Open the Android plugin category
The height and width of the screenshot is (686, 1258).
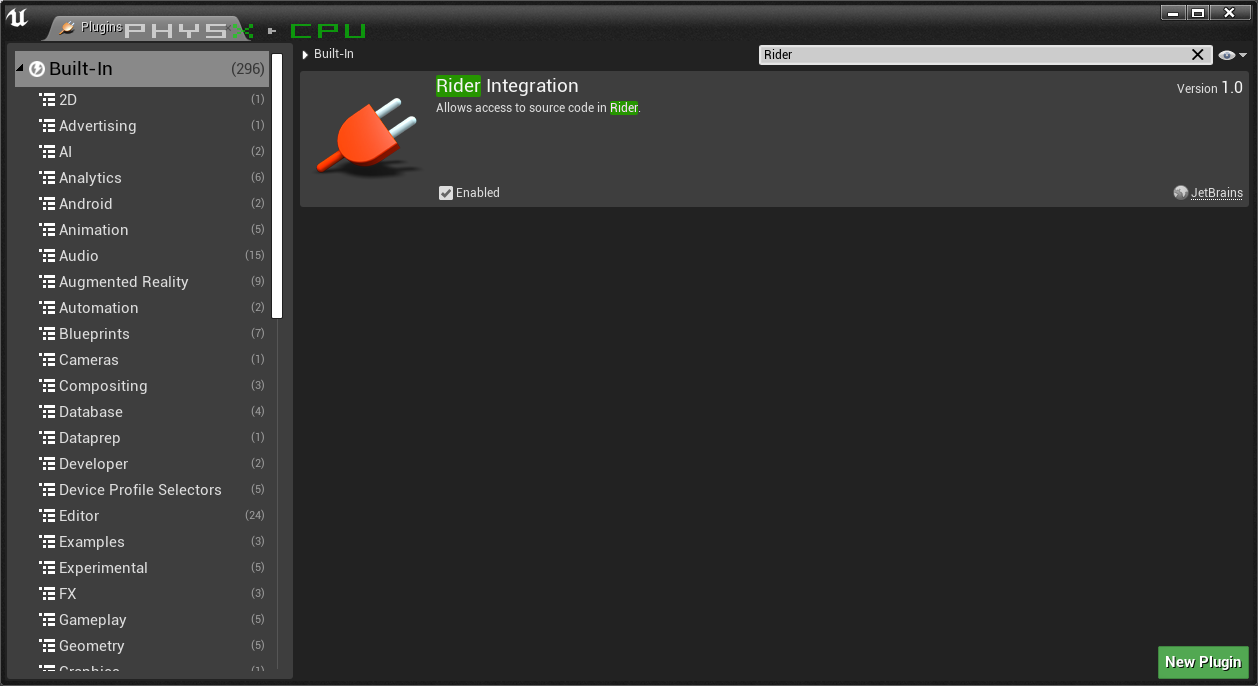[x=86, y=204]
